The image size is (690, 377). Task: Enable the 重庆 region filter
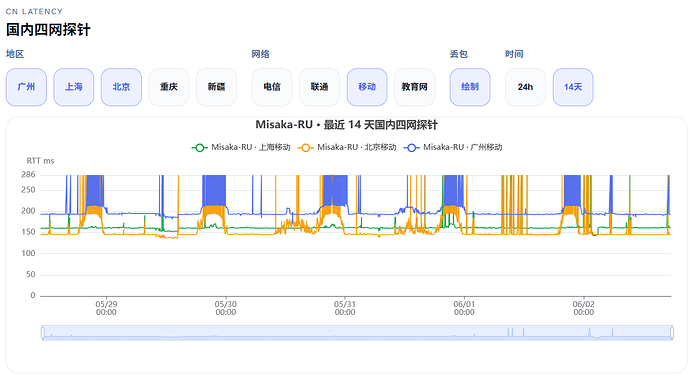(169, 87)
